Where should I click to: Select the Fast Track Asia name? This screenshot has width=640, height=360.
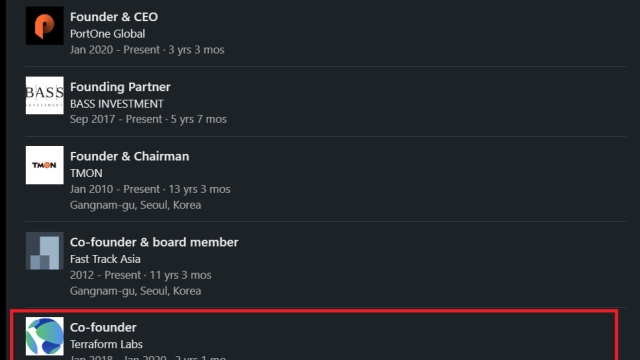click(105, 259)
